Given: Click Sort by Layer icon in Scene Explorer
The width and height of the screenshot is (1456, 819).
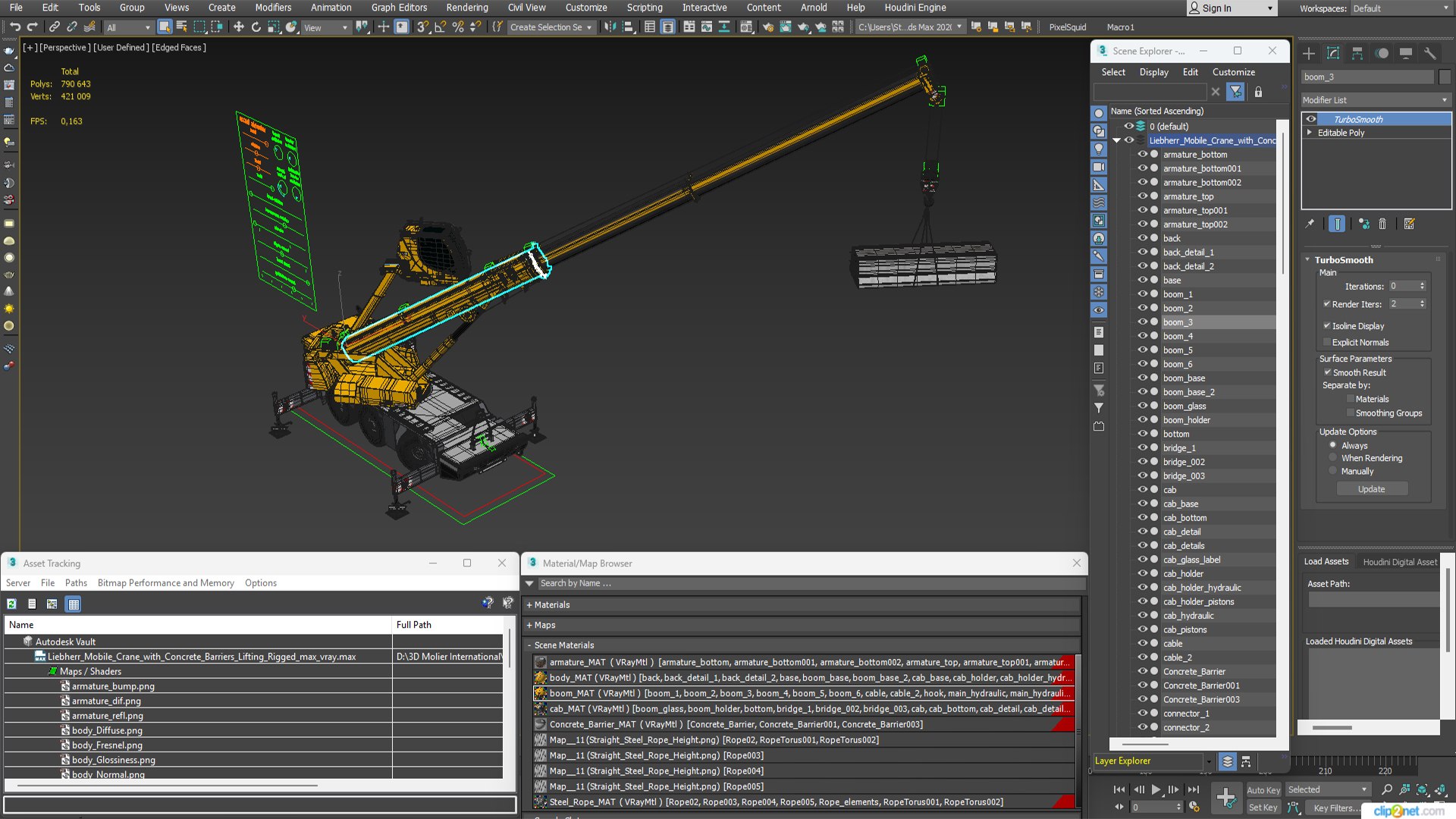Looking at the screenshot, I should (1228, 761).
